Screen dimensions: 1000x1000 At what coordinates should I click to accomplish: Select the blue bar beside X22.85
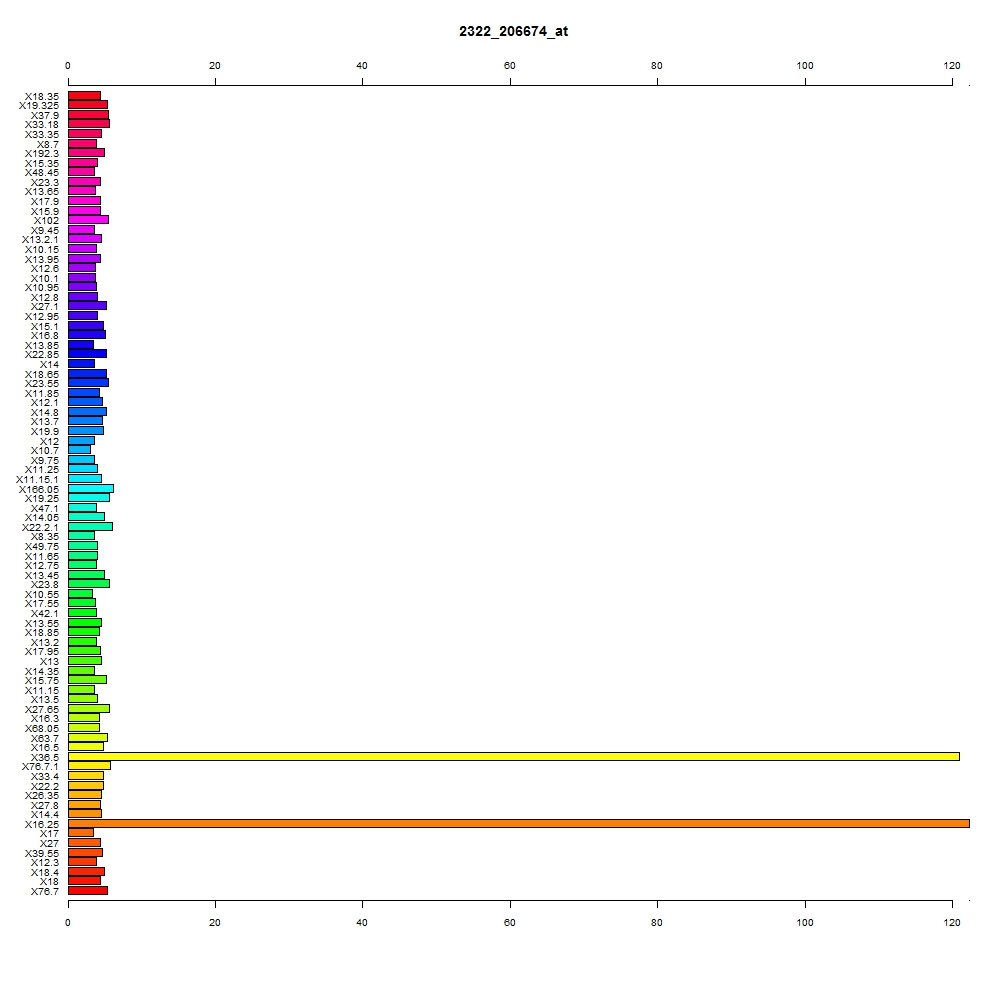pyautogui.click(x=88, y=353)
